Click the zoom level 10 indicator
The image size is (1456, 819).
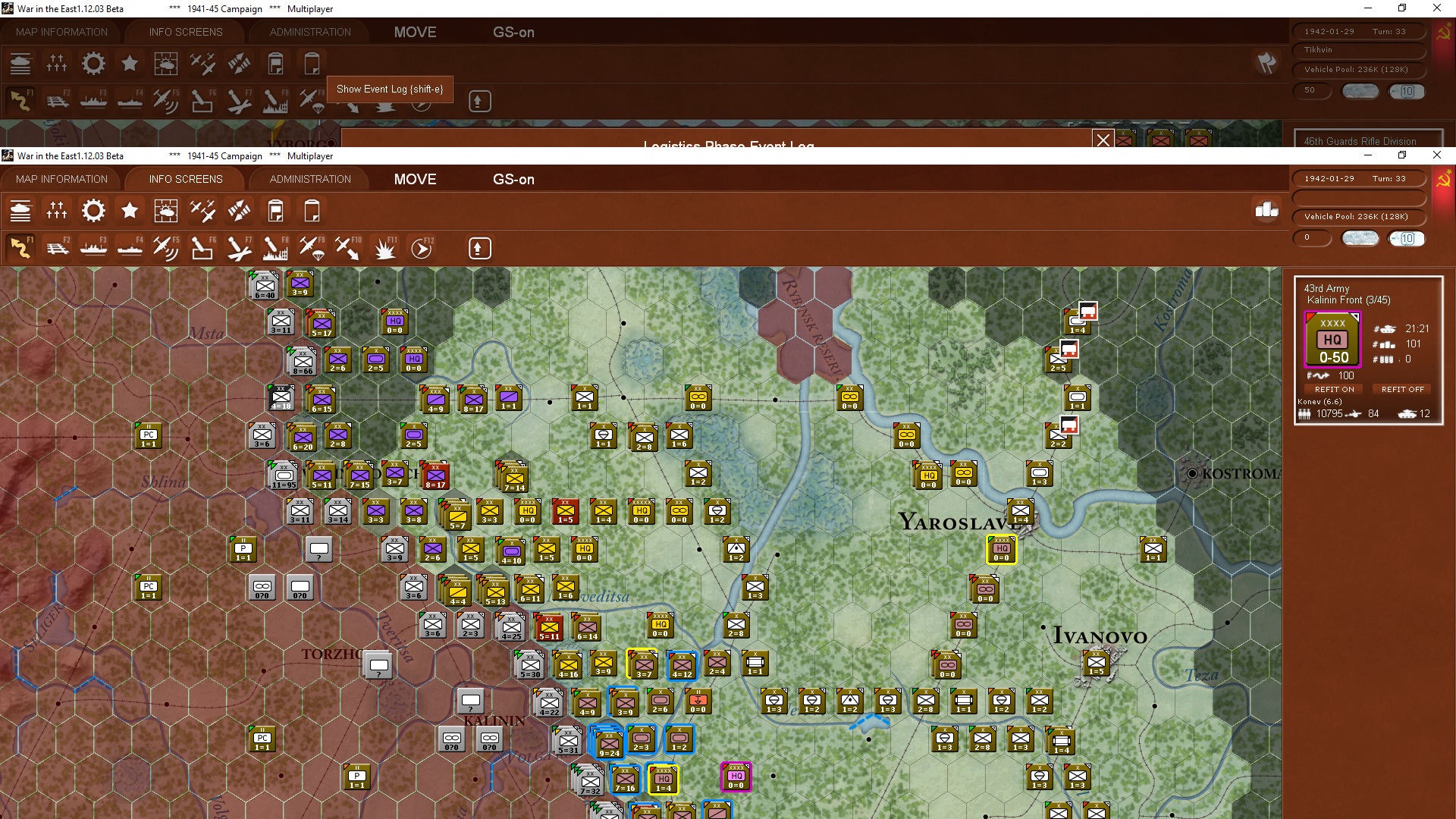coord(1407,238)
